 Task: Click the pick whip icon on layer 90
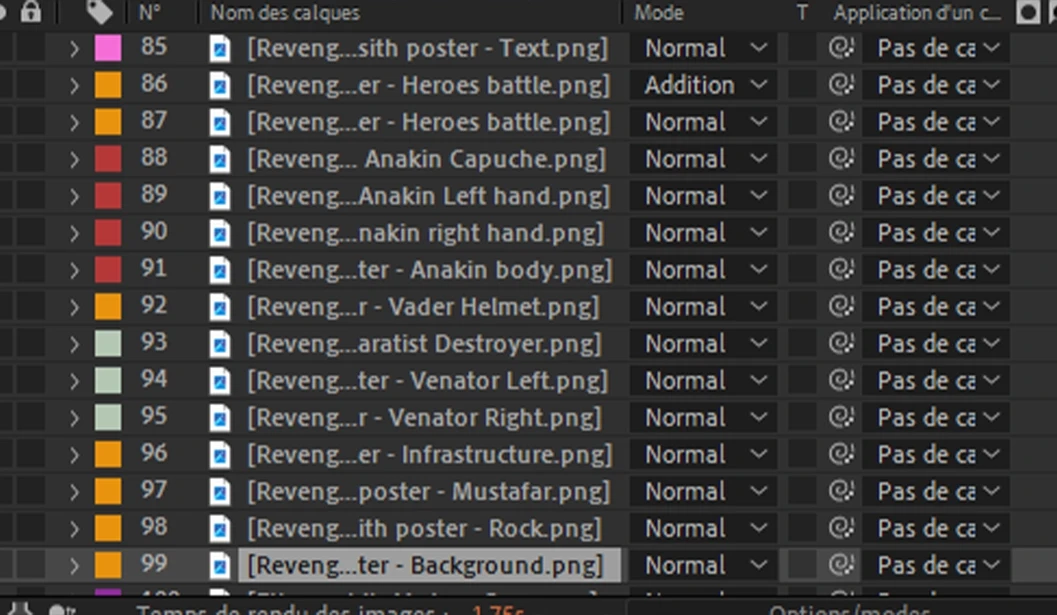841,233
